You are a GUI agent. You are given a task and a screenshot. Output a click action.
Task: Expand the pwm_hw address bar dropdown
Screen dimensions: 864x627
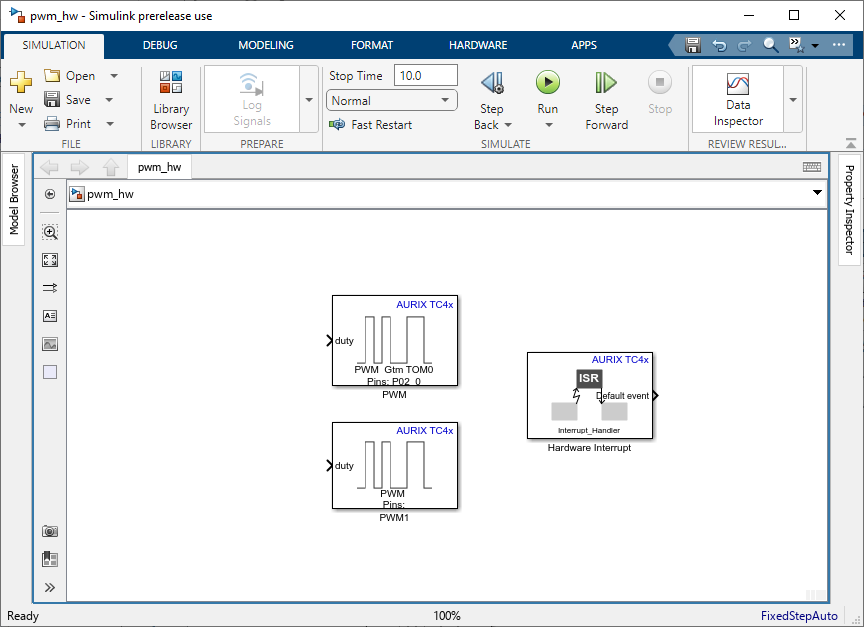pos(817,194)
